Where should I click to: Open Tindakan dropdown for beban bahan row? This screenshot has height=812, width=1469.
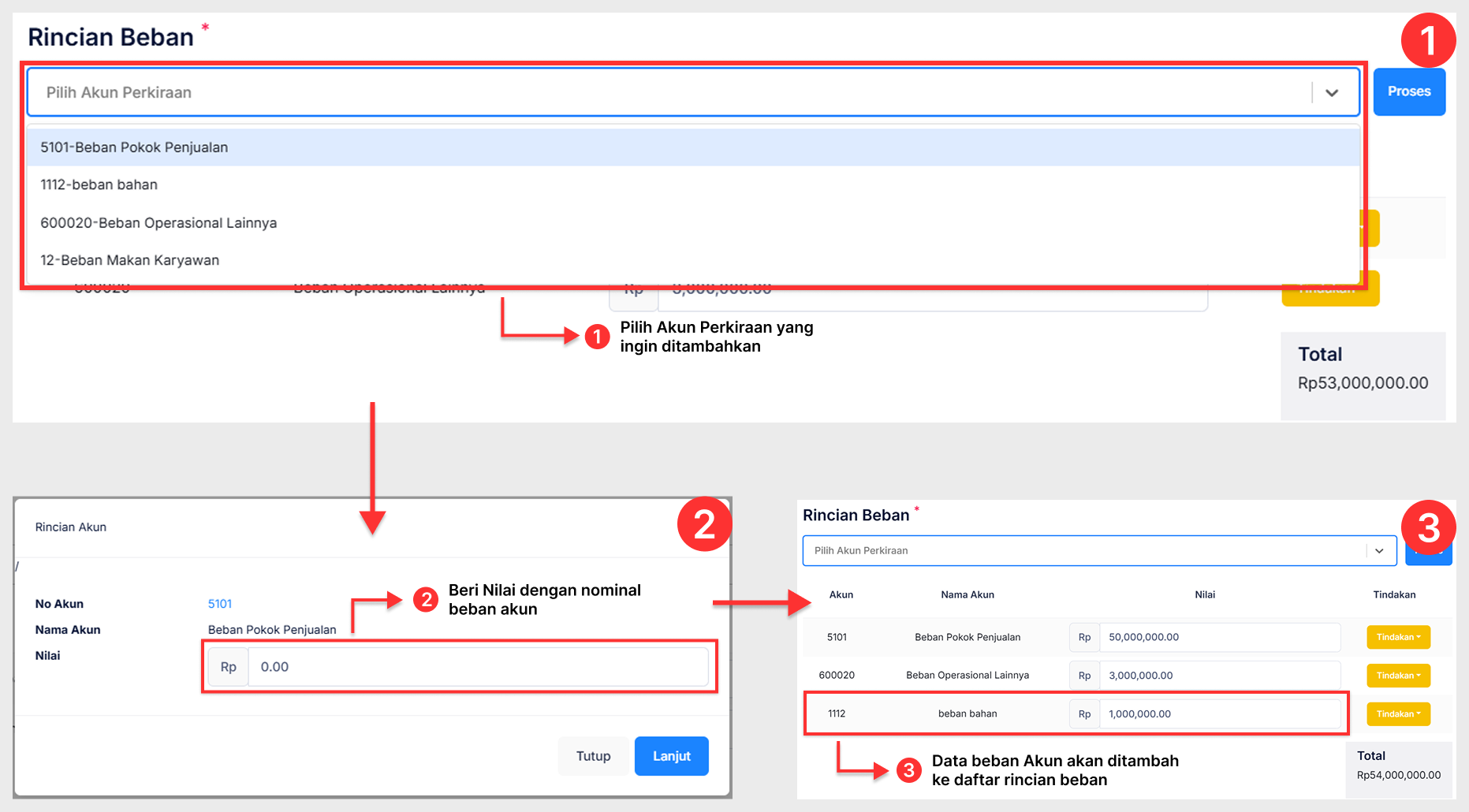[x=1398, y=714]
